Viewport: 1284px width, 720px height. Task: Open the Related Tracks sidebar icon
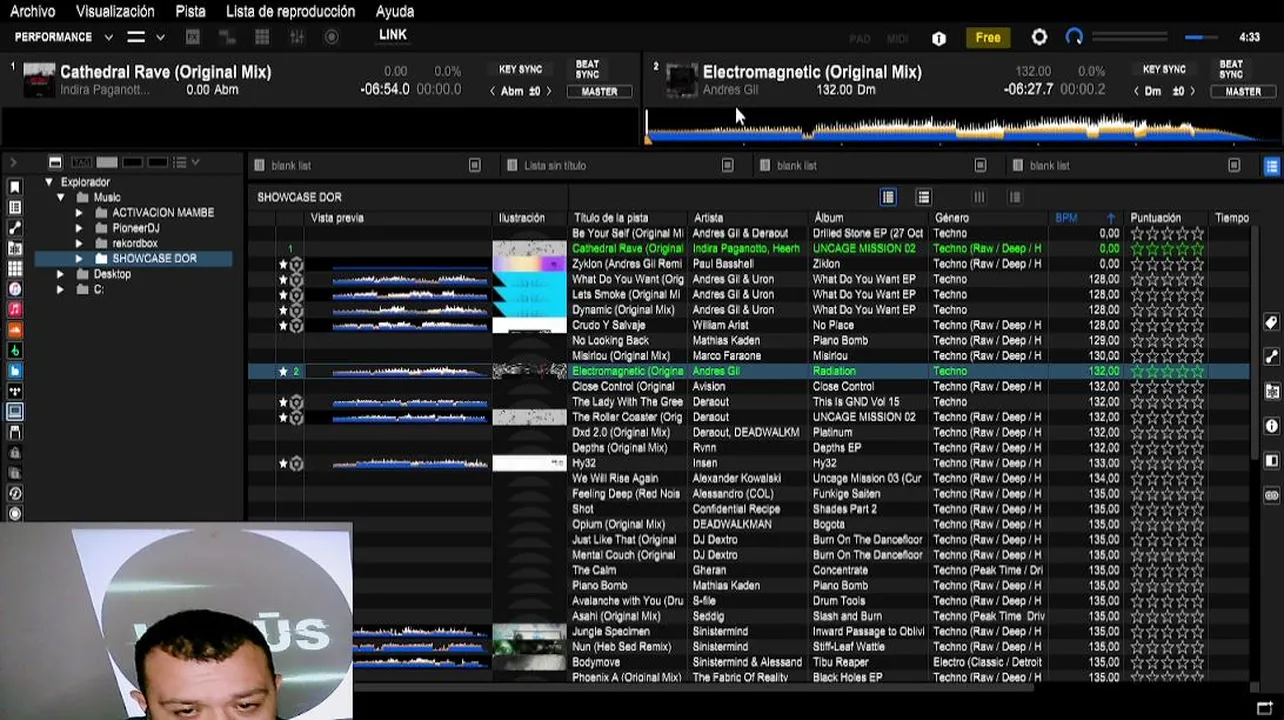point(15,228)
